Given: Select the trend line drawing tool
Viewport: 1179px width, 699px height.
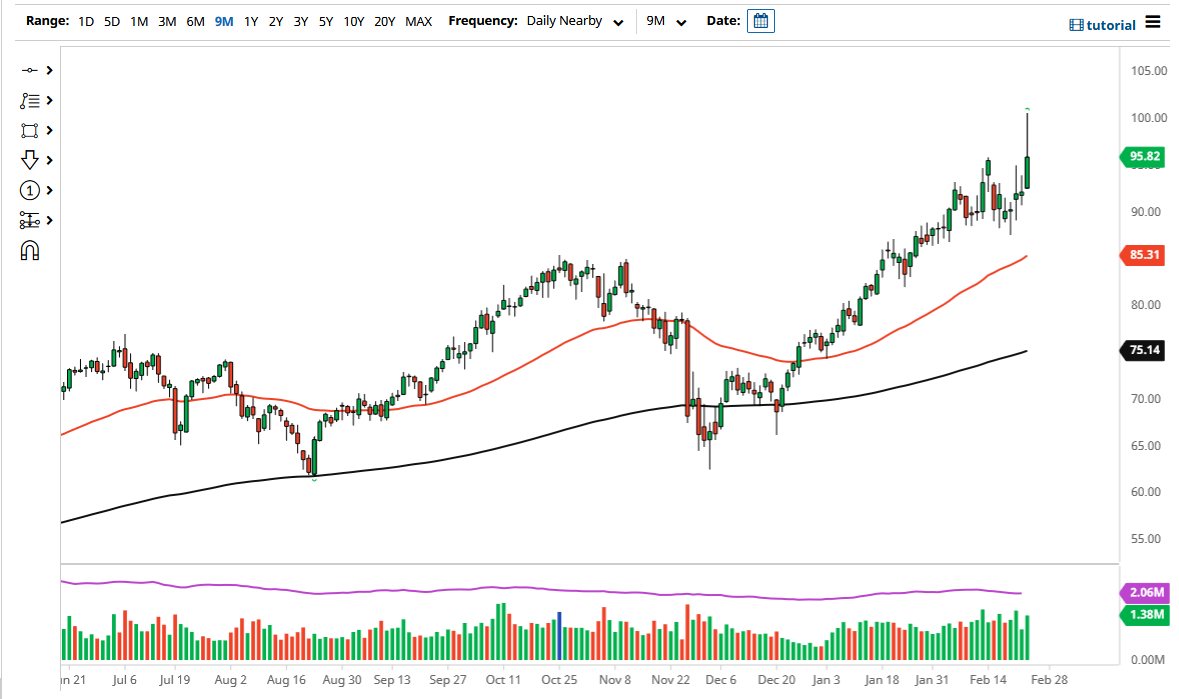Looking at the screenshot, I should click(30, 70).
